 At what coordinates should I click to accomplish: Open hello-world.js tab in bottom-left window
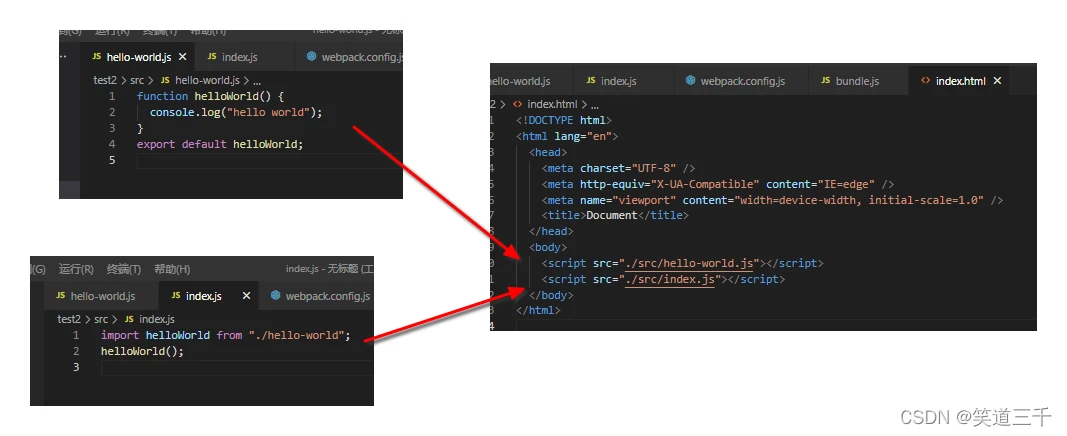(103, 296)
